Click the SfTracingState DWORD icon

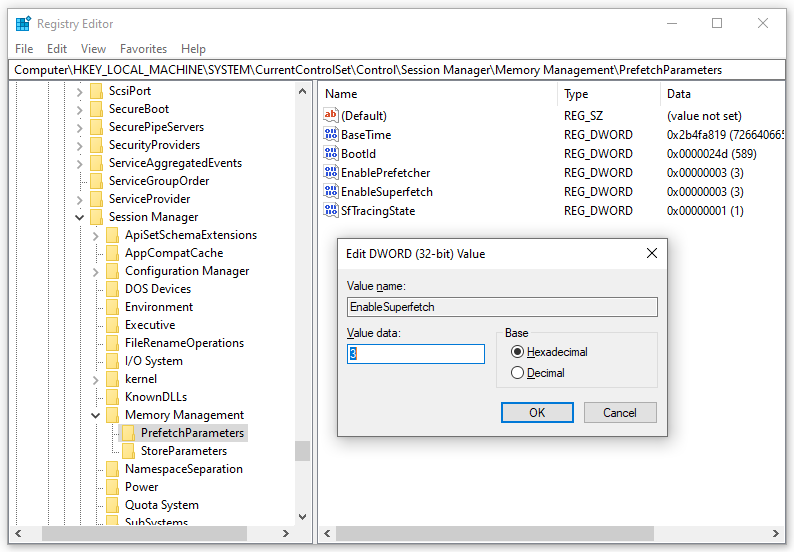pos(331,211)
